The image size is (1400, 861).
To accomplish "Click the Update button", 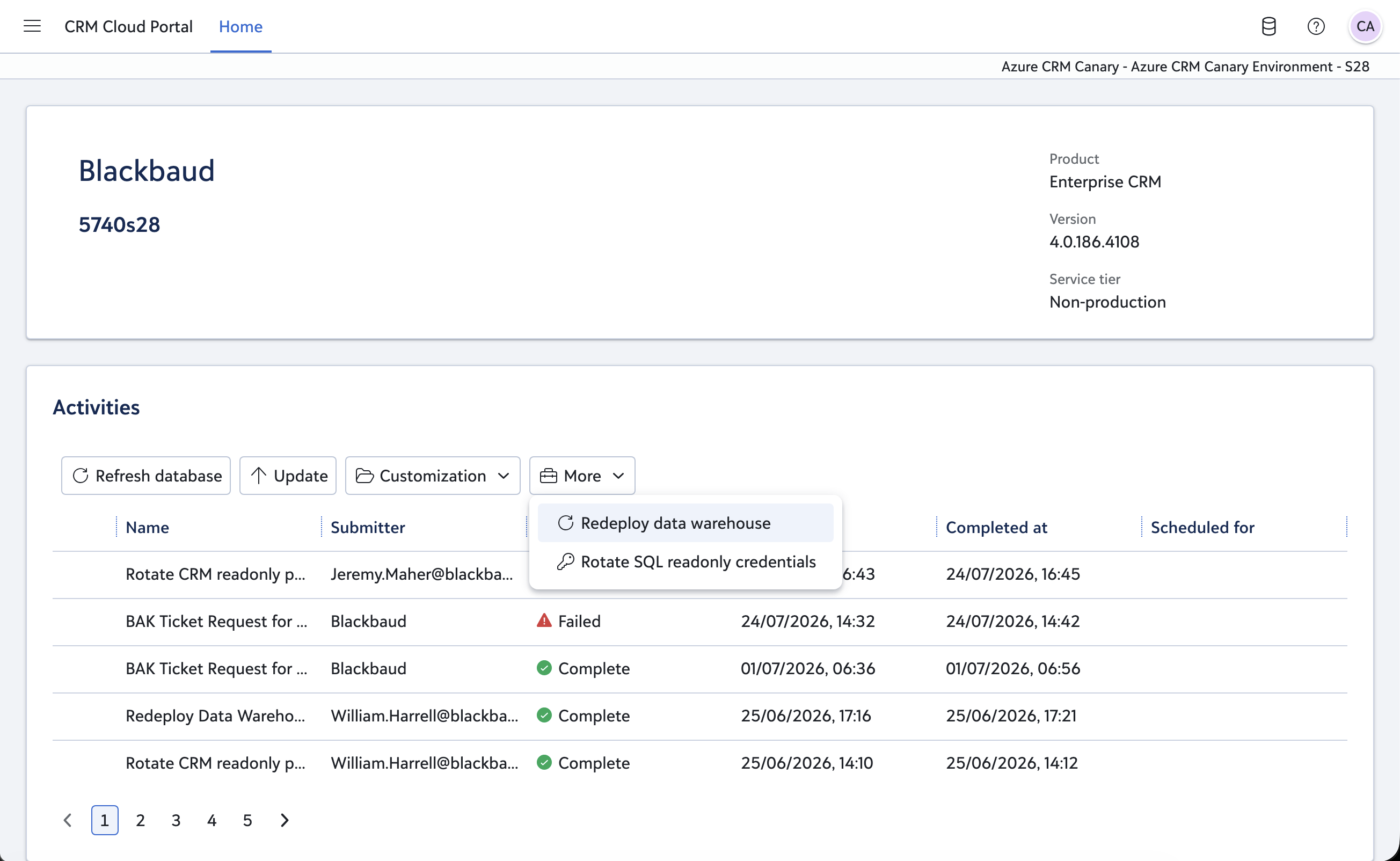I will pyautogui.click(x=288, y=476).
